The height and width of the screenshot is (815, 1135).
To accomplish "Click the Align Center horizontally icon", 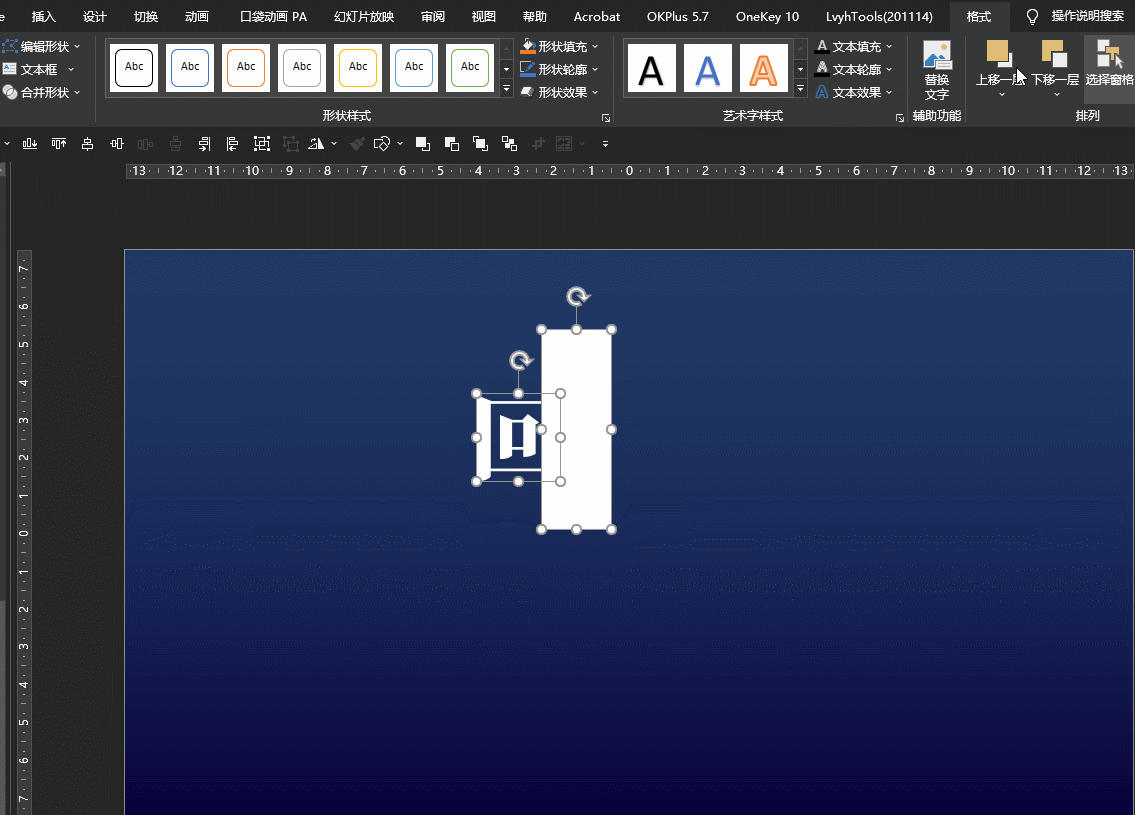I will (88, 144).
